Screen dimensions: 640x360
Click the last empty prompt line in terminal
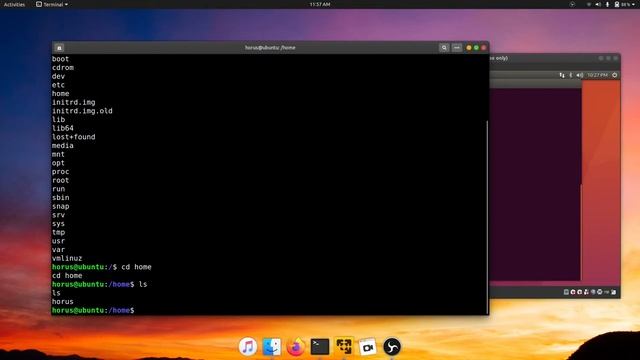93,311
